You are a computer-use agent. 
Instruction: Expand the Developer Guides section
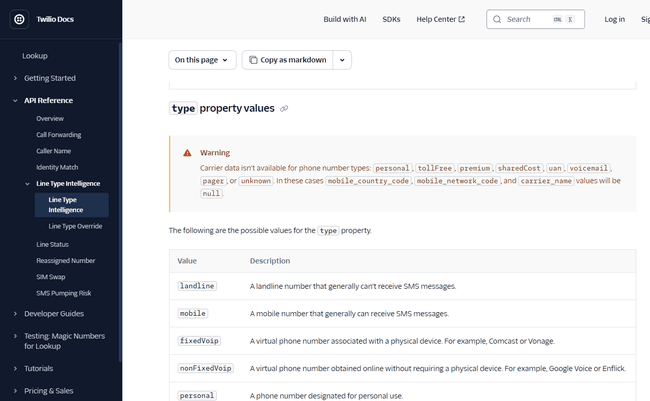(x=15, y=314)
